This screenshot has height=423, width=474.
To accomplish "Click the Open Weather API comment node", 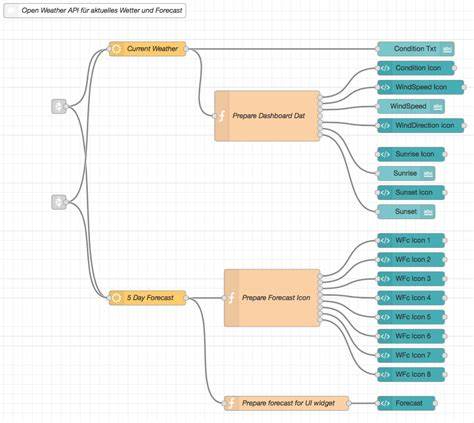I will click(x=95, y=11).
